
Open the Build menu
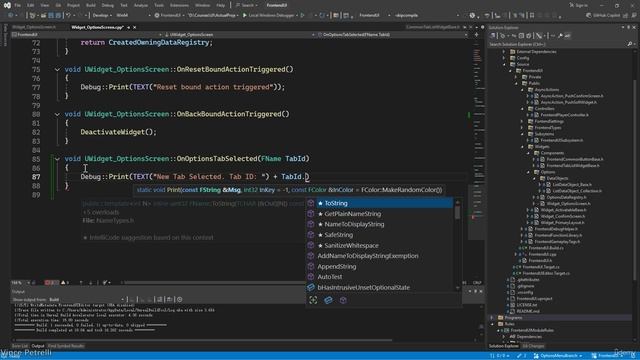(91, 5)
